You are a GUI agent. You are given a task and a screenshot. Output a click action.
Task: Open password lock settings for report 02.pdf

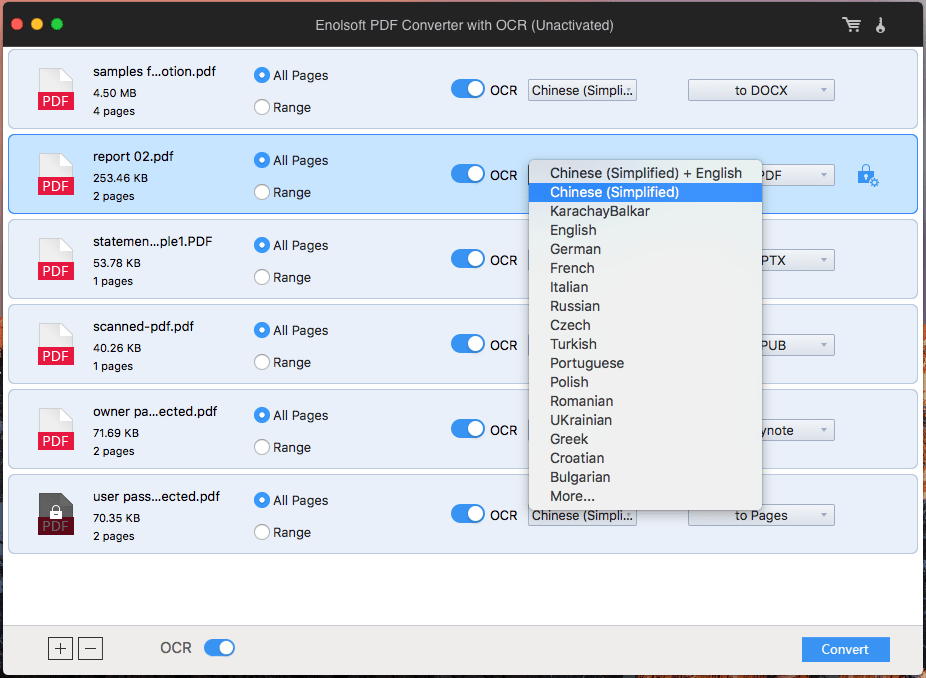[868, 175]
